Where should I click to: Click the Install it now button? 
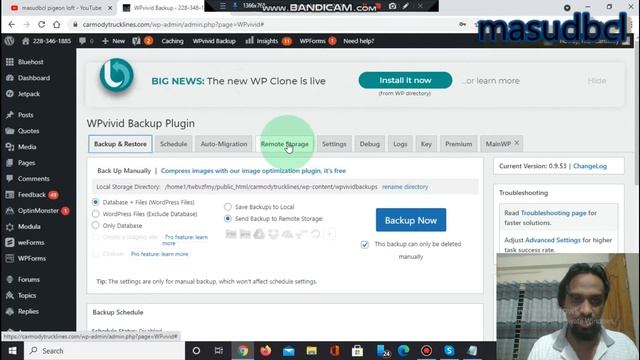[405, 80]
